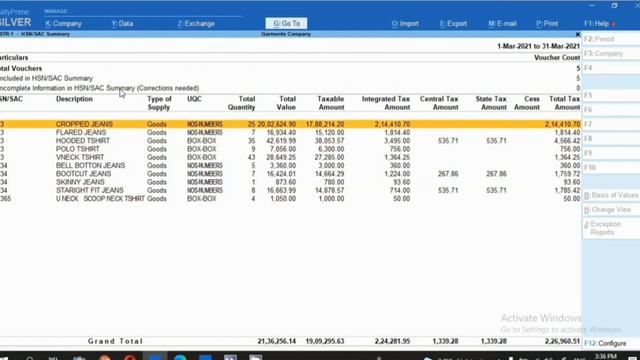Open the Z: Exchange menu
This screenshot has width=640, height=360.
click(x=196, y=24)
